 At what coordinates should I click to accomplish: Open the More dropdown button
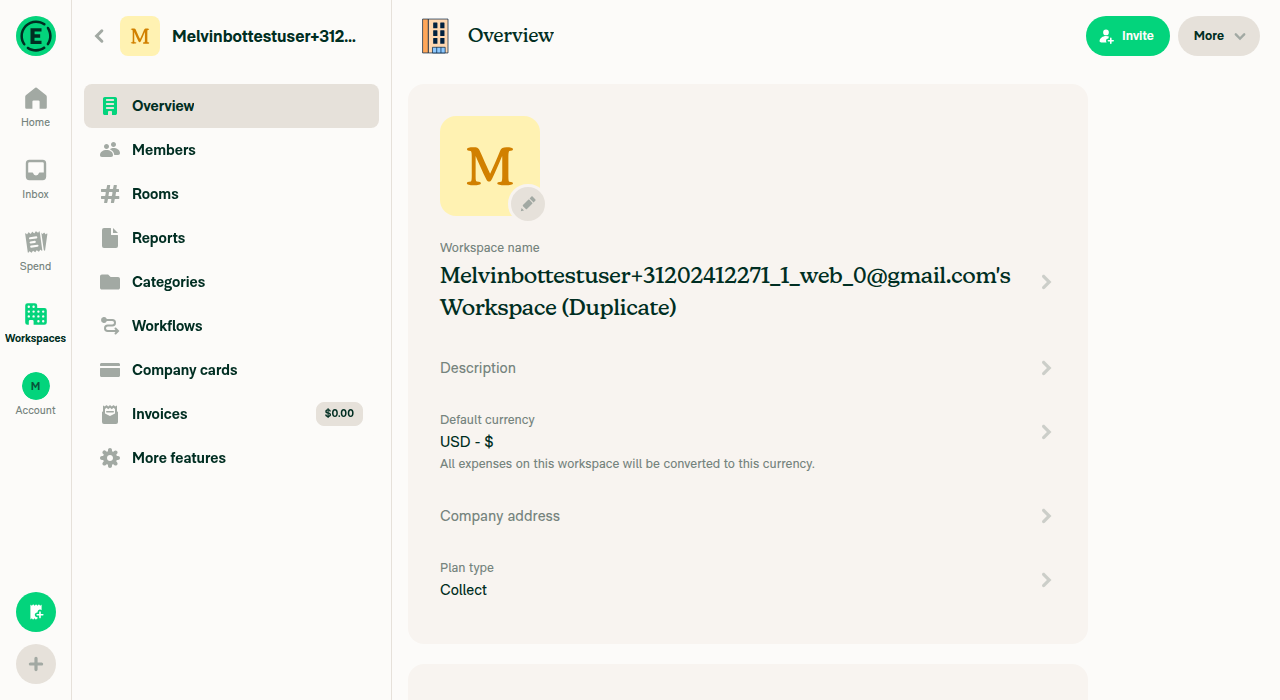pos(1219,36)
